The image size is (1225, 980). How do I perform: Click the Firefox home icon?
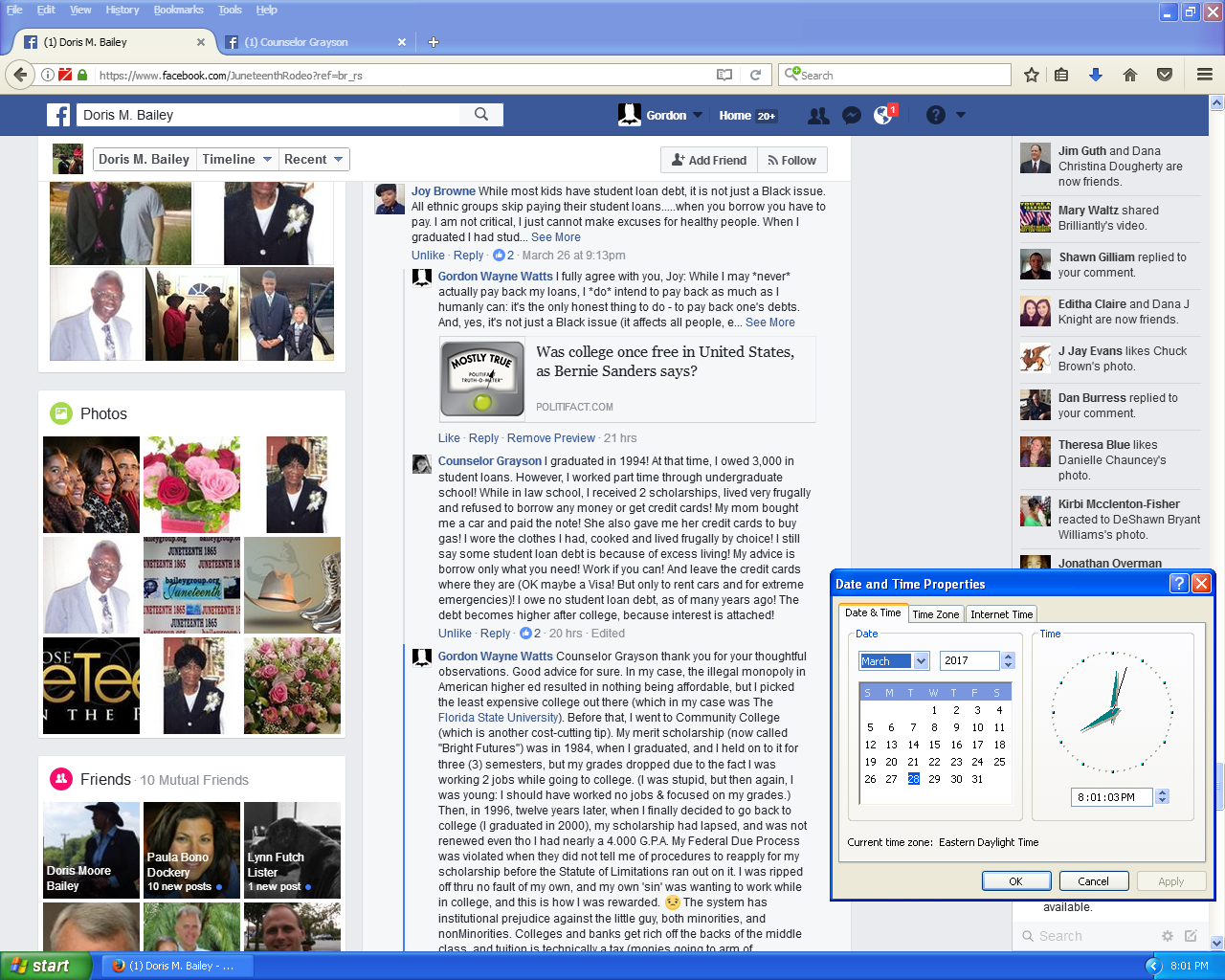point(1130,75)
